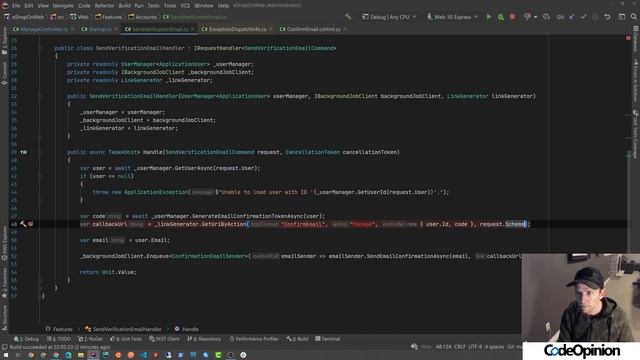Click the coverage run icon in toolbar
Screen dimensions: 640x360
coord(527,17)
